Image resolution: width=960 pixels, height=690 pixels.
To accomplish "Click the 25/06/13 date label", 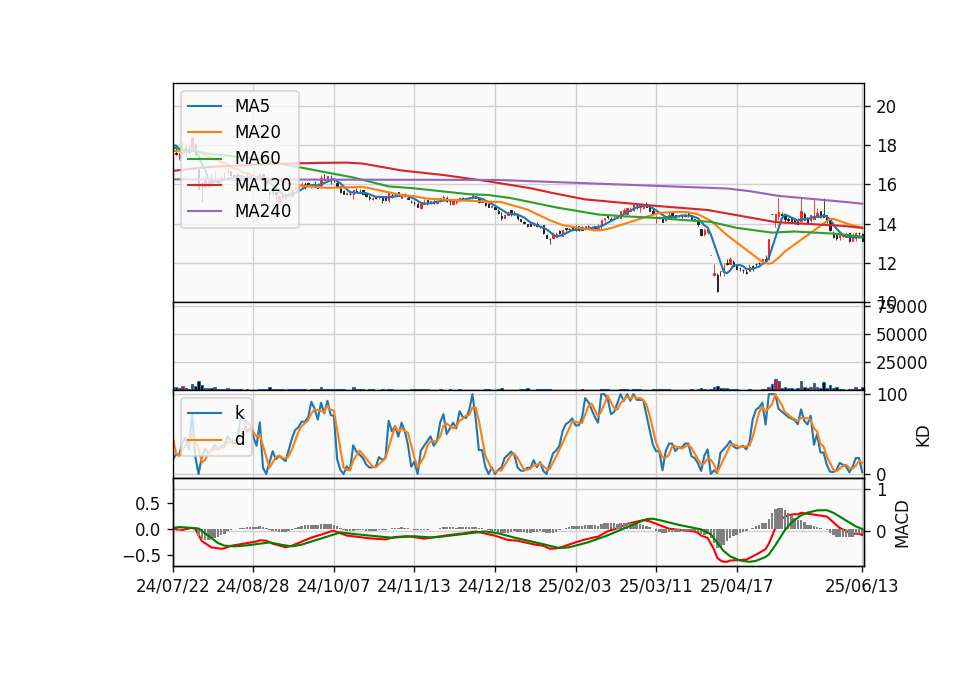I will 861,586.
